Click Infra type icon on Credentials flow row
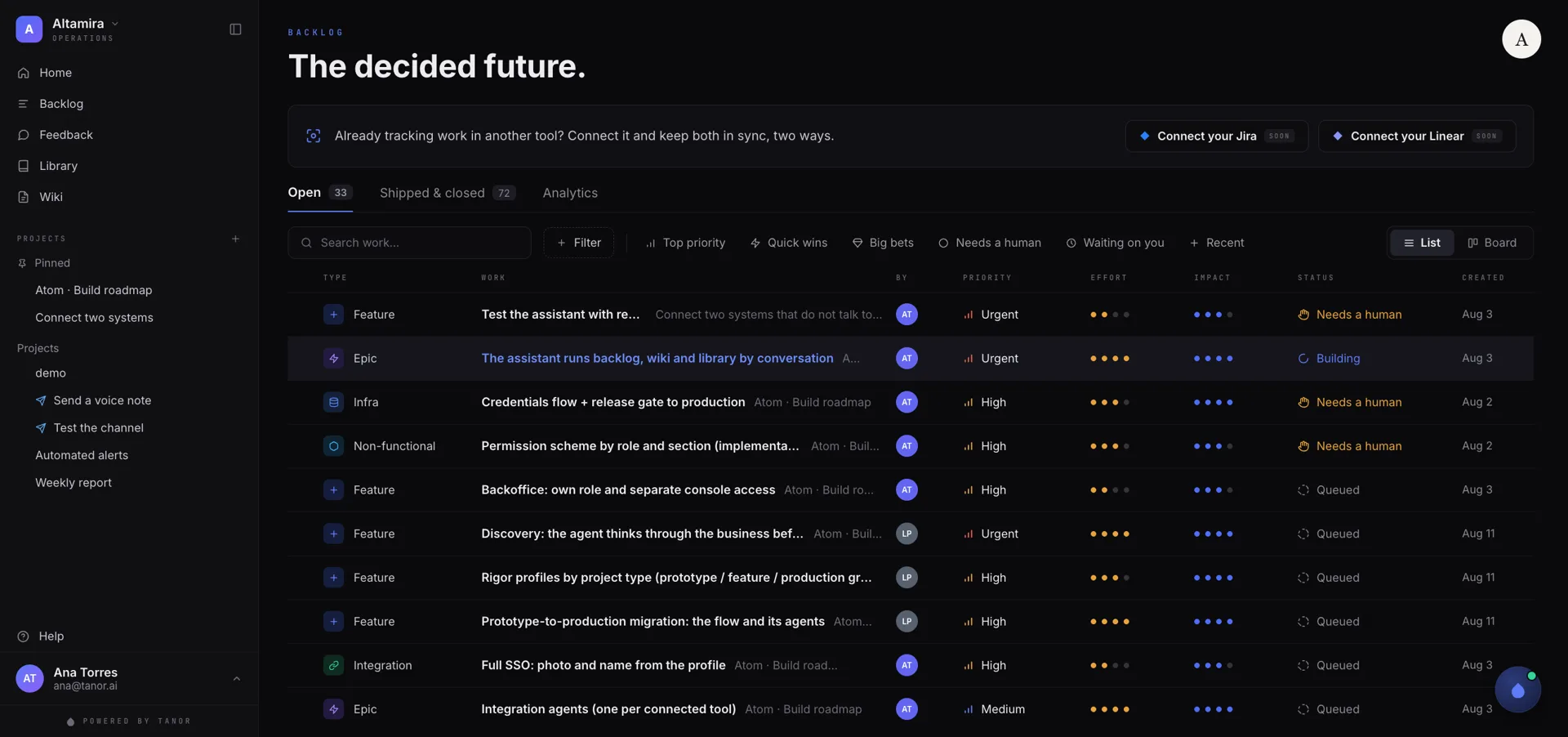The height and width of the screenshot is (737, 1568). tap(333, 402)
